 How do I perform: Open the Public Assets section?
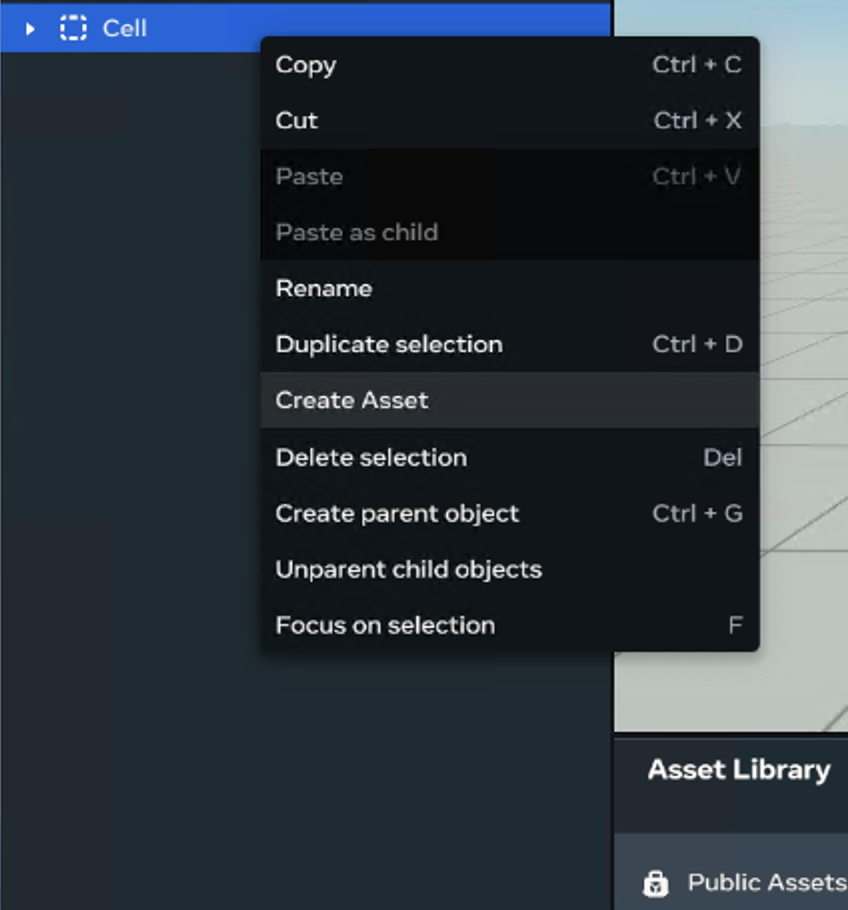(x=765, y=883)
